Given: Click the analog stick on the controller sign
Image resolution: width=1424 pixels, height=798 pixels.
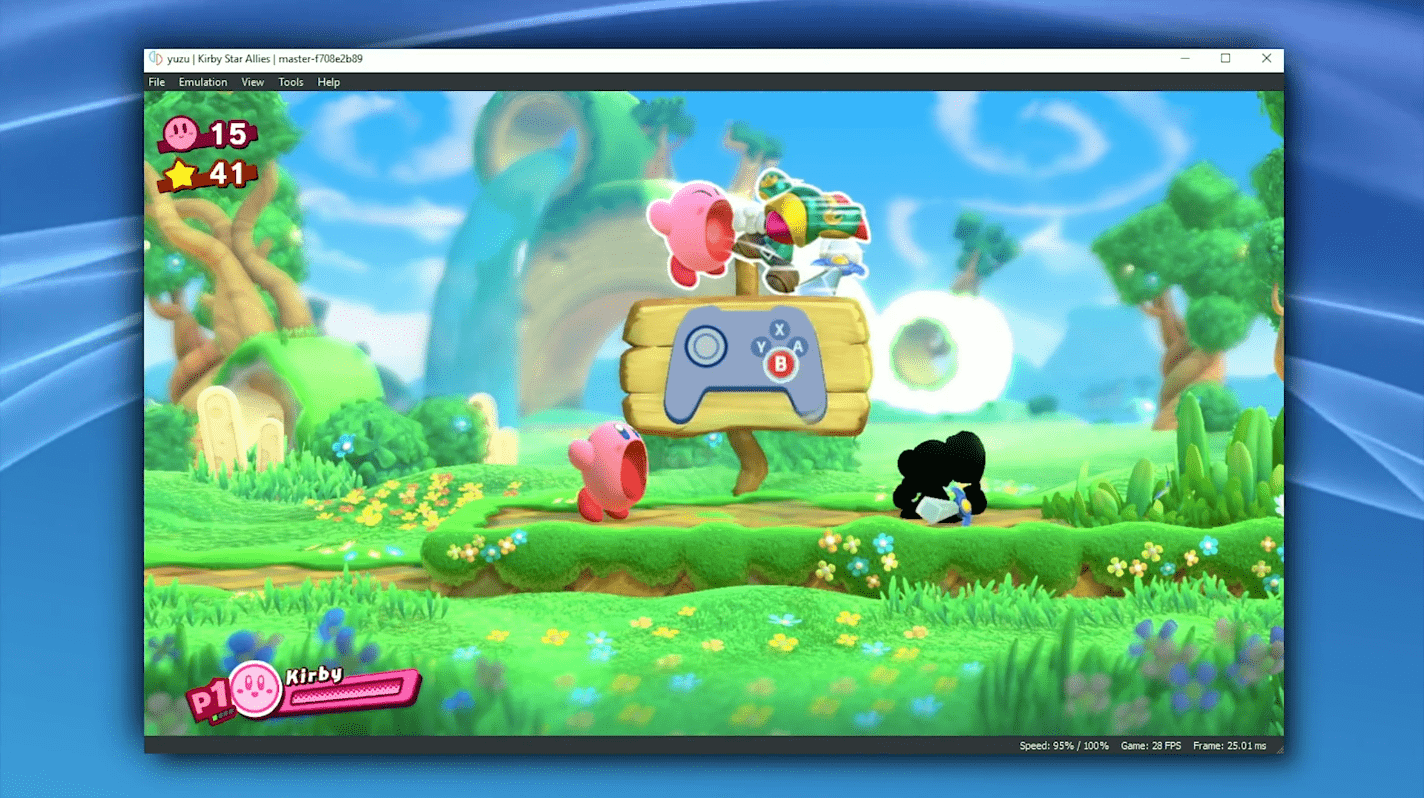Looking at the screenshot, I should point(706,346).
